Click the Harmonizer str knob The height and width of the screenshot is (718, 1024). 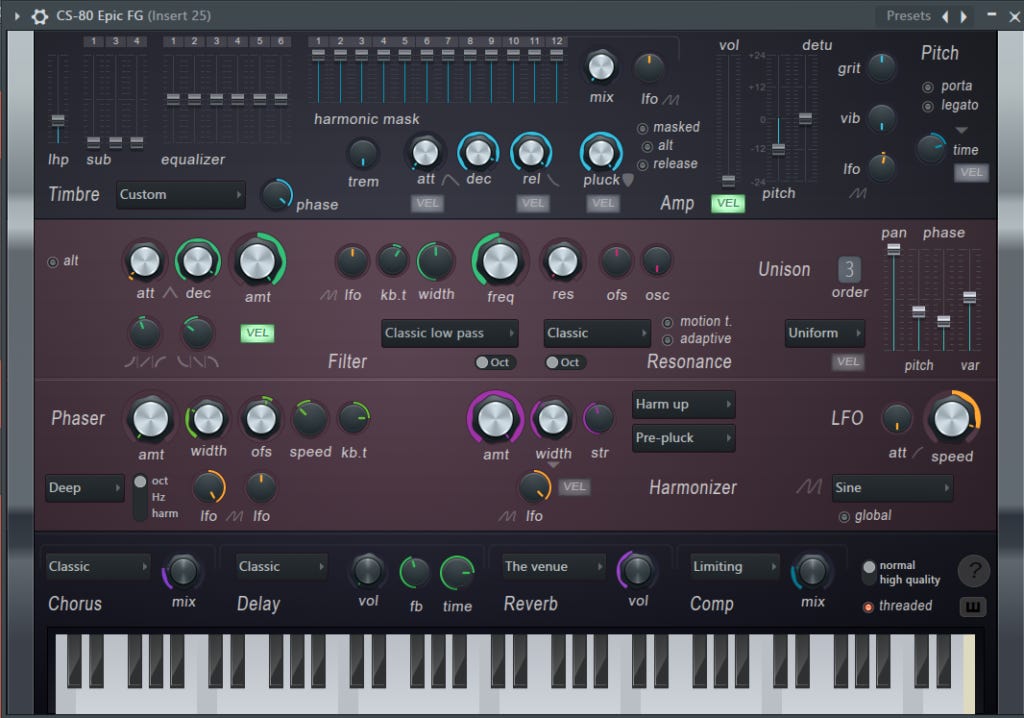click(598, 419)
